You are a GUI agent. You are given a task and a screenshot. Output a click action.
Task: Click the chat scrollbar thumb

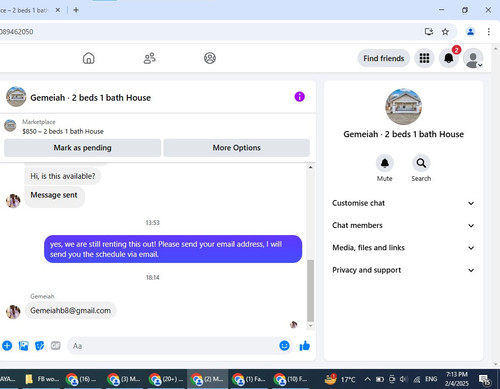[310, 290]
